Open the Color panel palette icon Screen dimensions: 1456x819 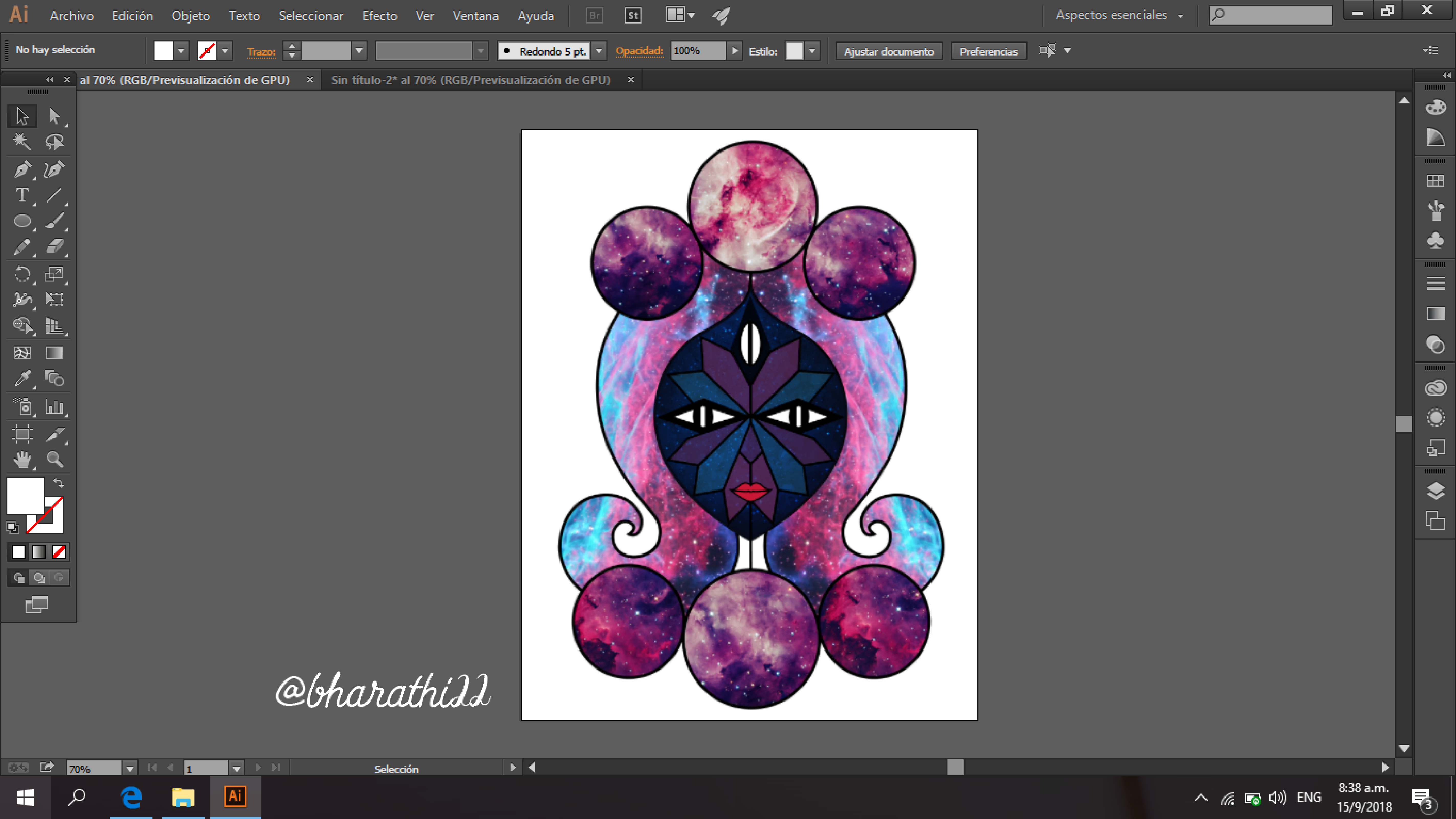coord(1436,107)
